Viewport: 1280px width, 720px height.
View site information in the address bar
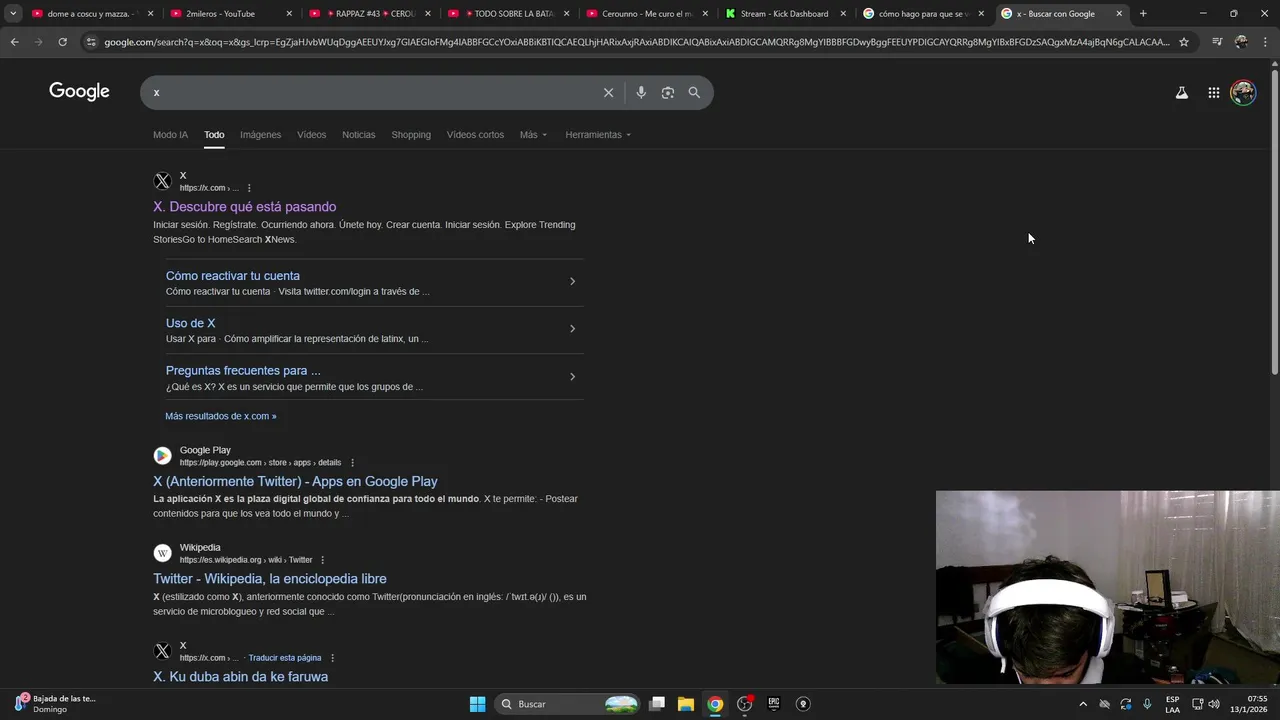pos(91,42)
